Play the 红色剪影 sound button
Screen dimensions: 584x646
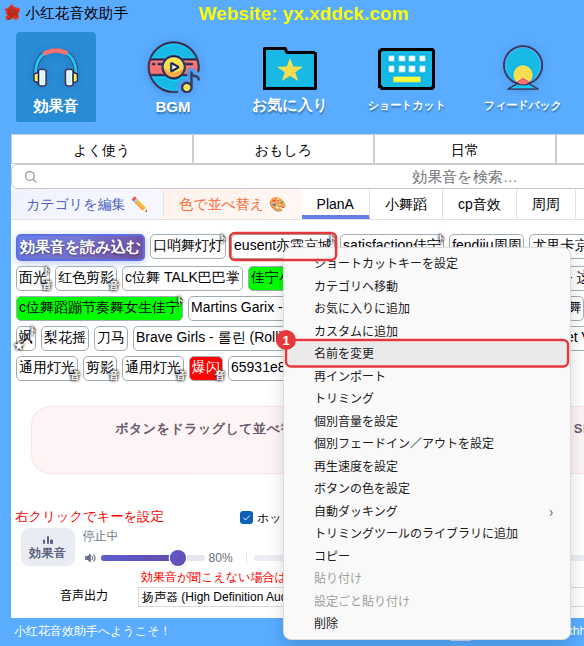pos(86,278)
